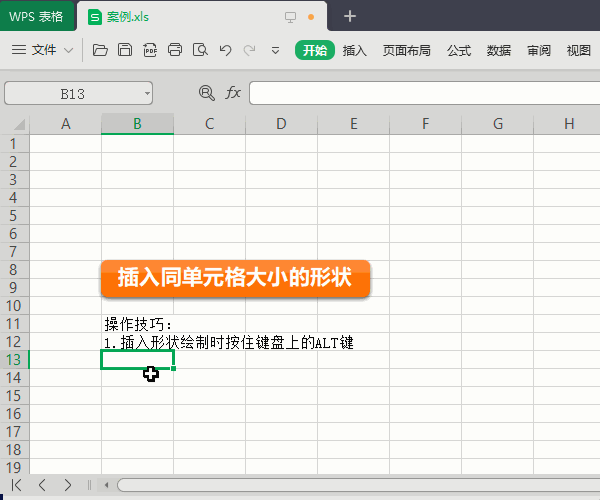
Task: Click the formula bar input field
Action: (x=420, y=93)
